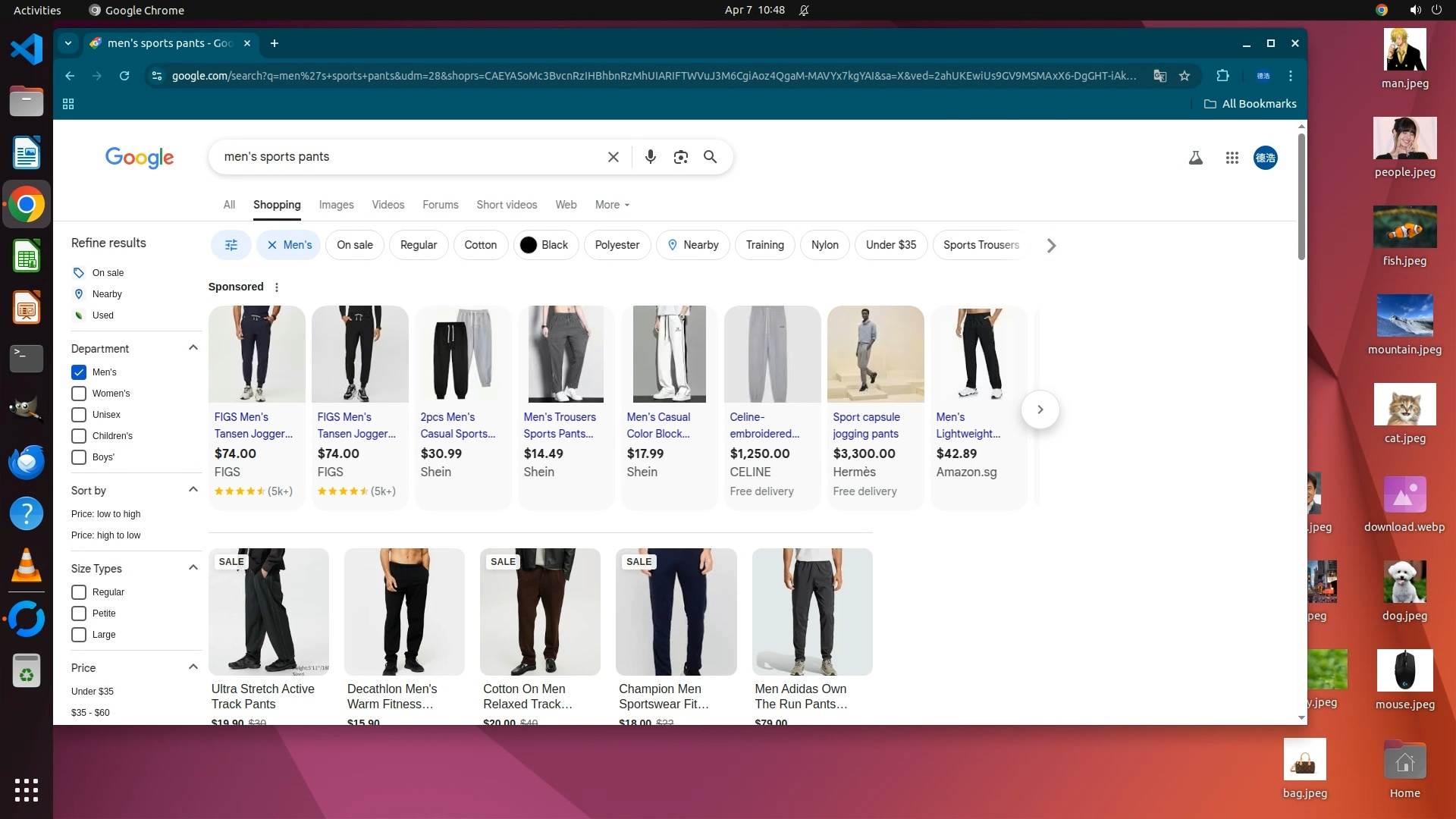Click the voice search microphone icon
Screen dimensions: 1456x819
click(x=650, y=157)
